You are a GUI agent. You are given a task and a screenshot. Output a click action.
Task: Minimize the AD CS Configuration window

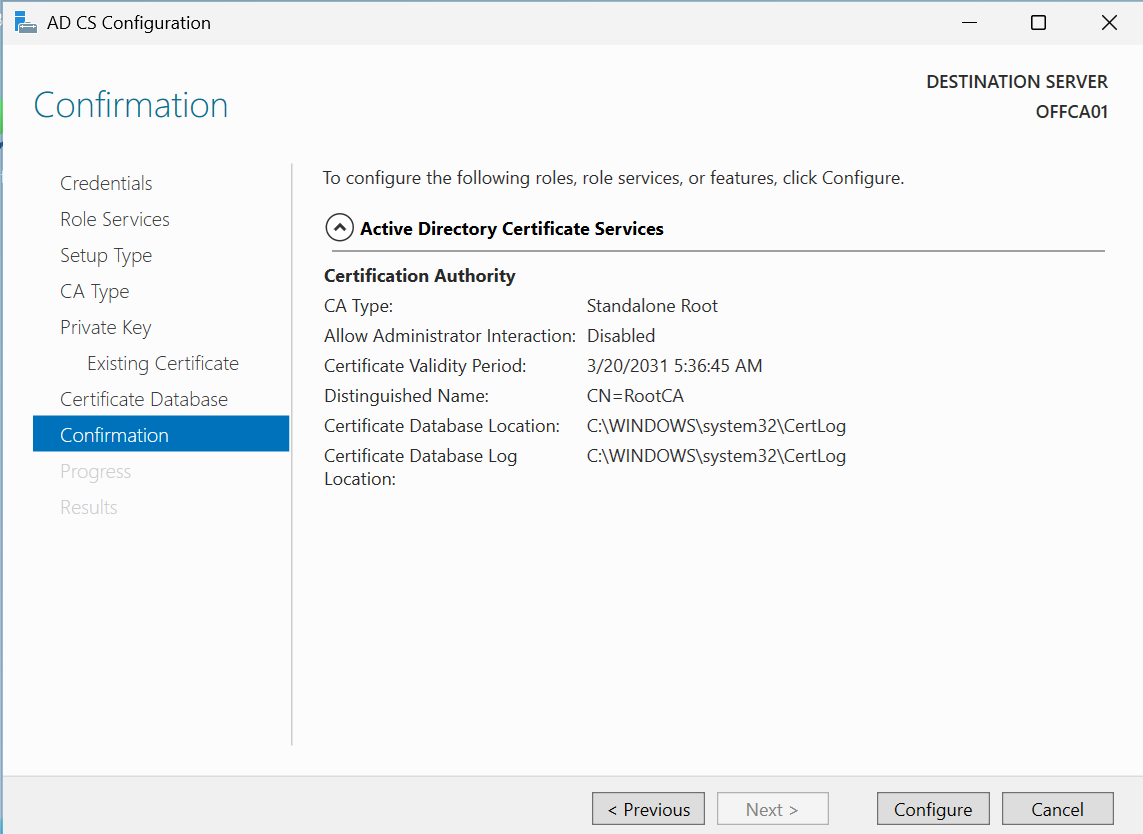tap(968, 23)
